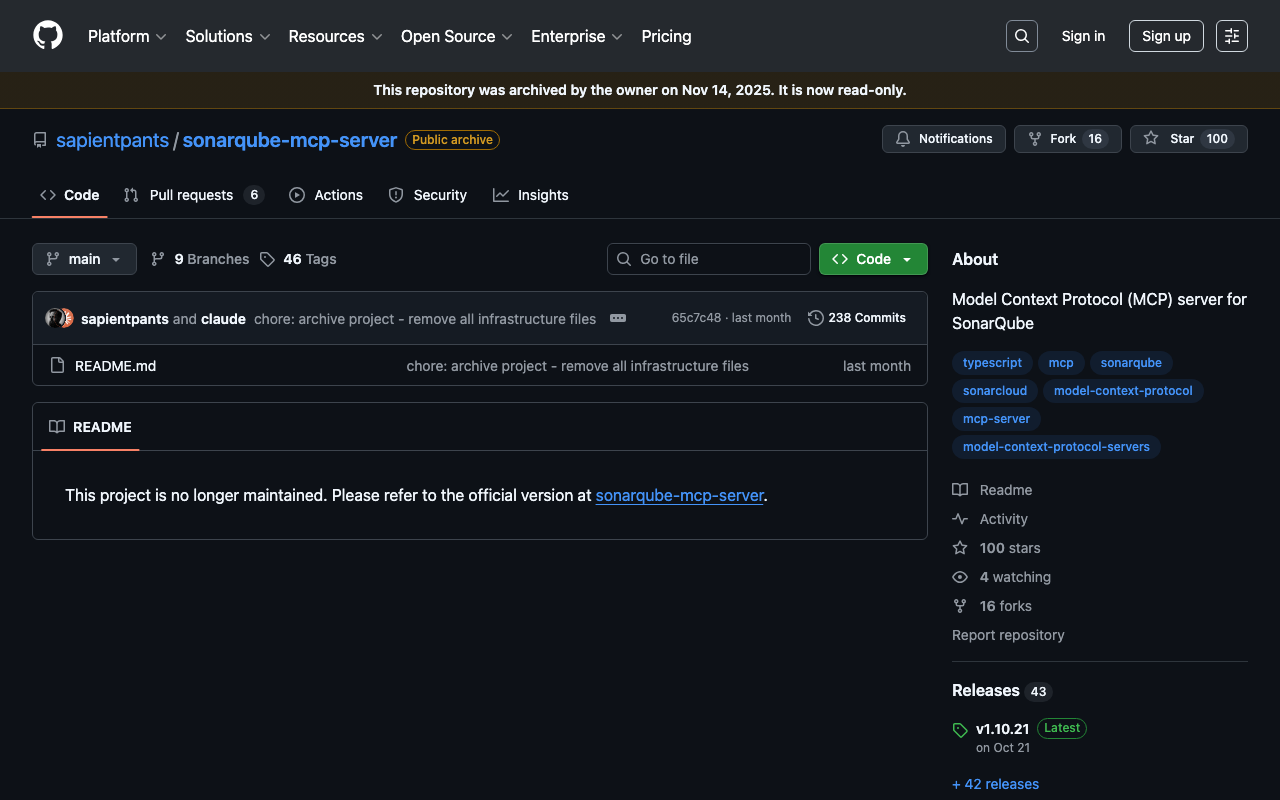Click the Sign up button
1280x800 pixels.
[x=1165, y=36]
